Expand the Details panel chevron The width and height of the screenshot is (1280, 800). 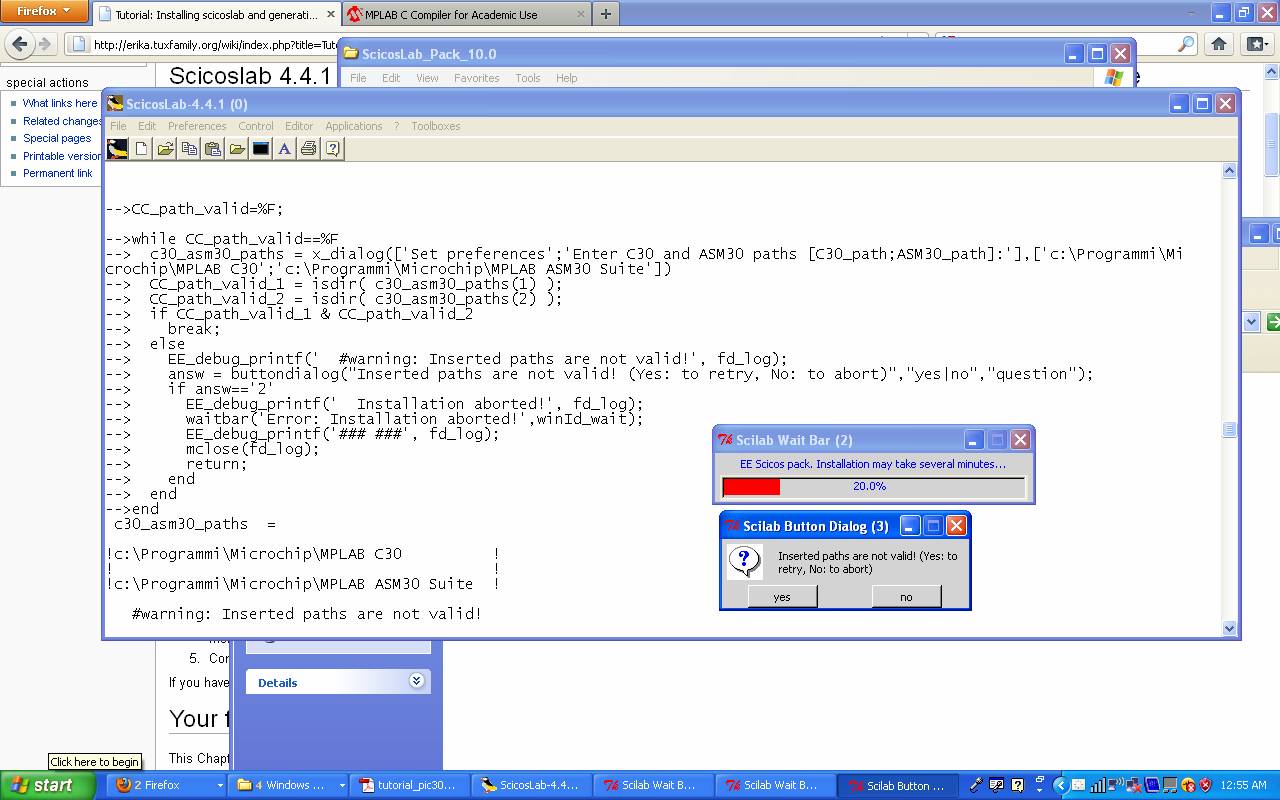[417, 681]
